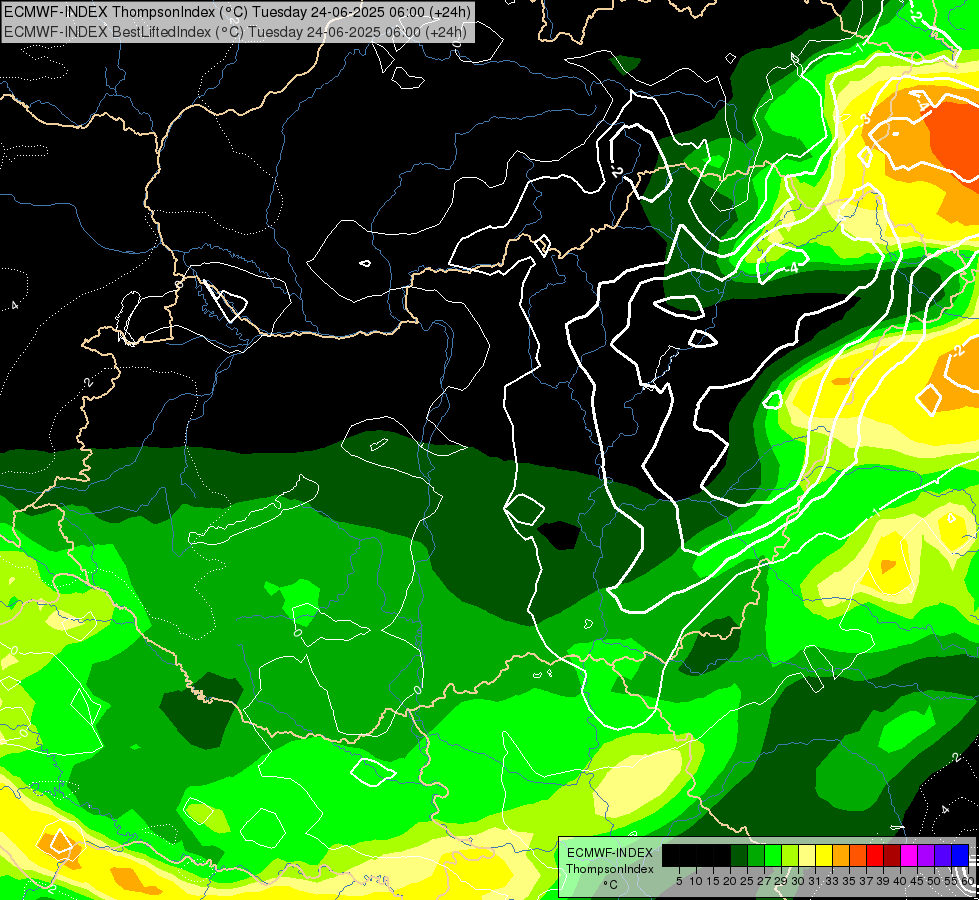Select the legend label 'ThompsonIndex'
The image size is (979, 900).
click(x=610, y=869)
